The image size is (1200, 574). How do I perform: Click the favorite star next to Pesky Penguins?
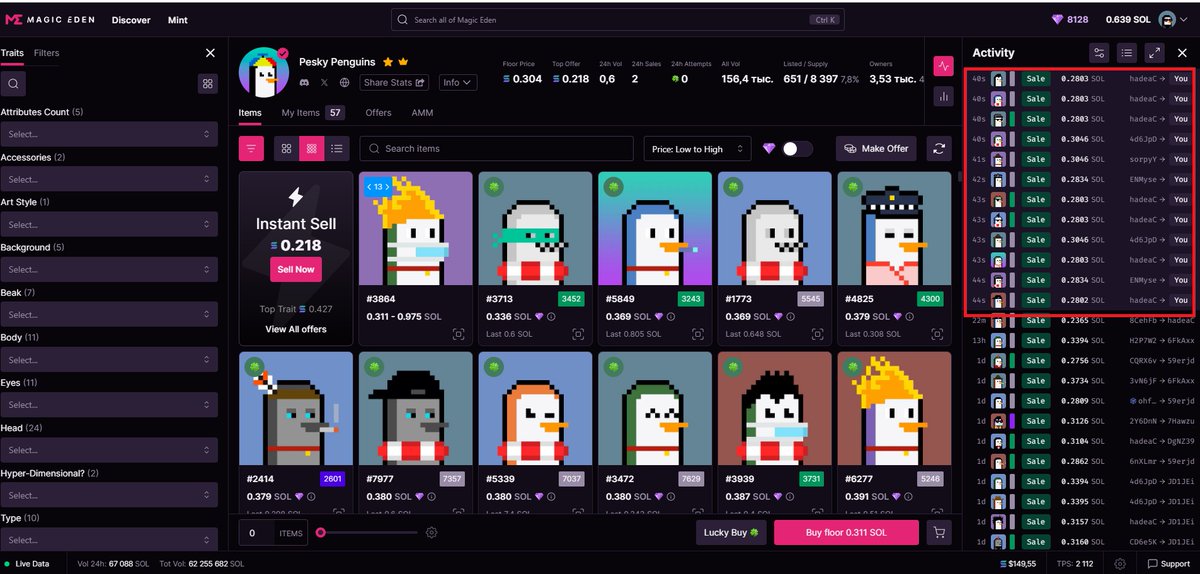pos(387,62)
